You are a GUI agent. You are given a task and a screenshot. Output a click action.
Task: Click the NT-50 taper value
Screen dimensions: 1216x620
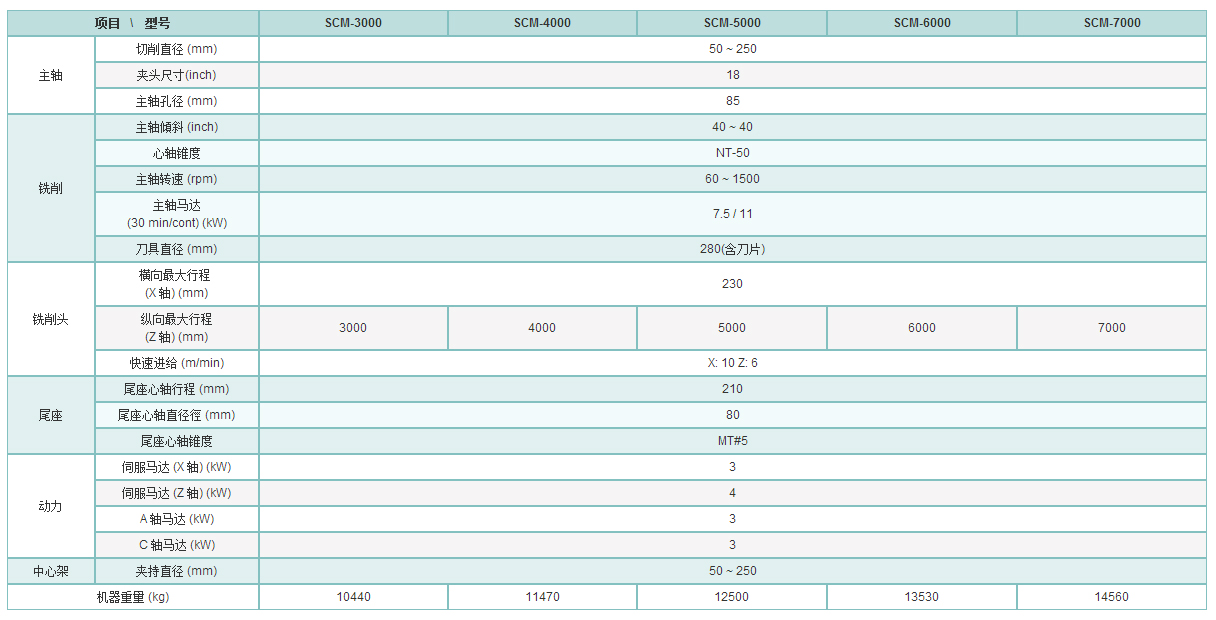(732, 153)
